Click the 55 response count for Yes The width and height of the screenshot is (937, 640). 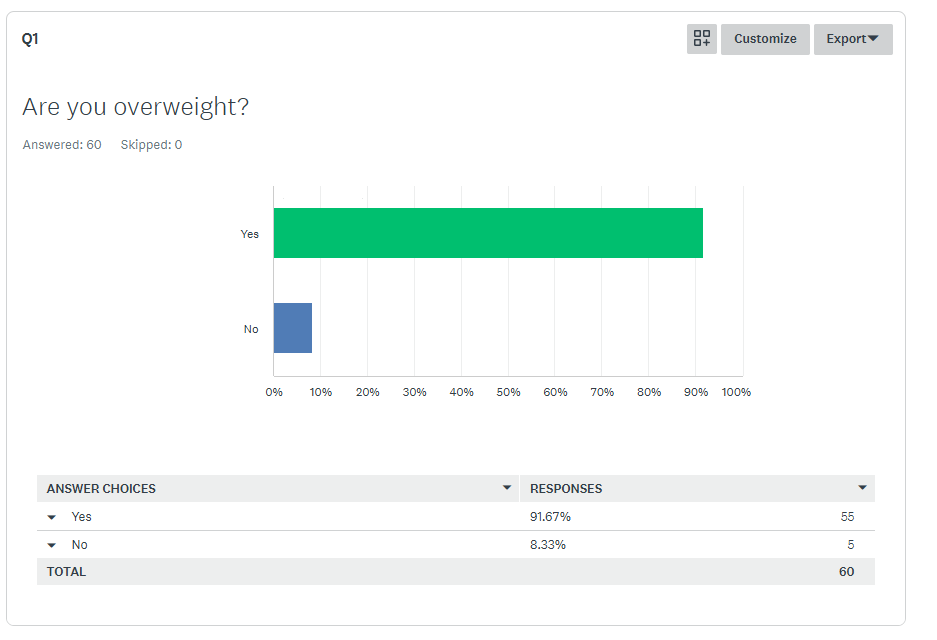pos(847,517)
